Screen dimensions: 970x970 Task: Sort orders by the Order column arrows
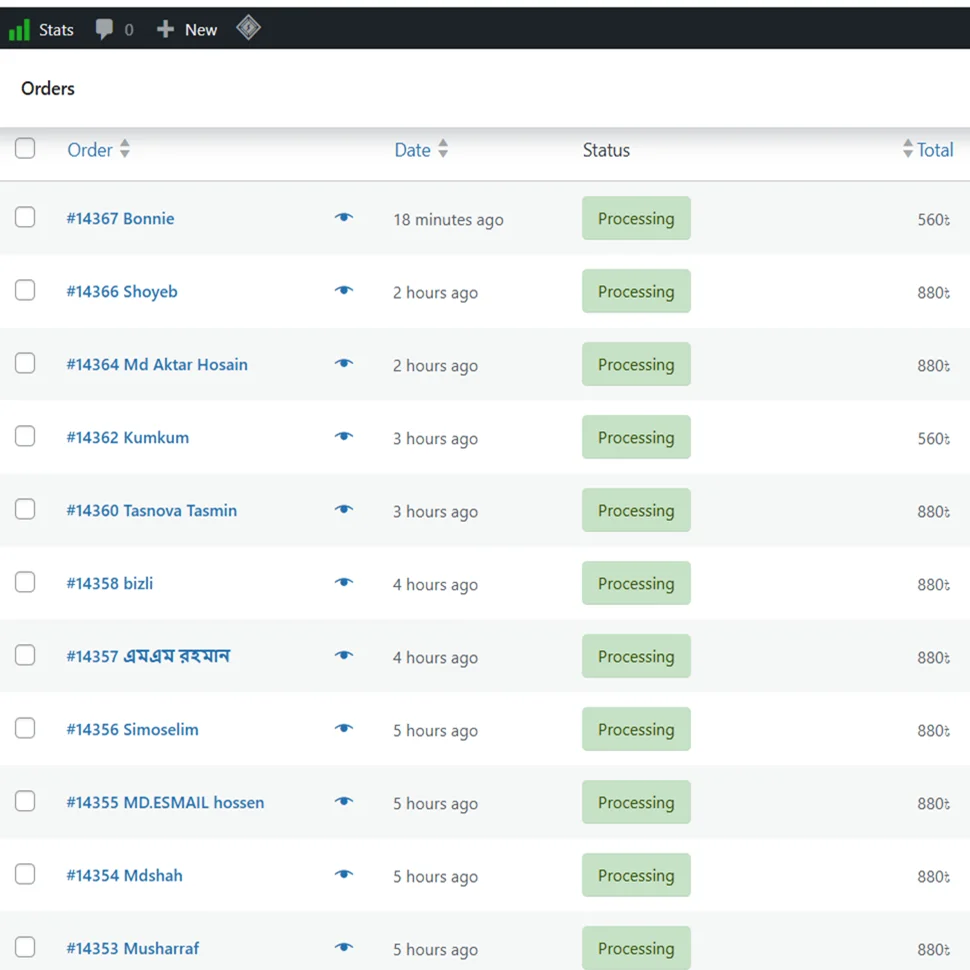(x=124, y=148)
